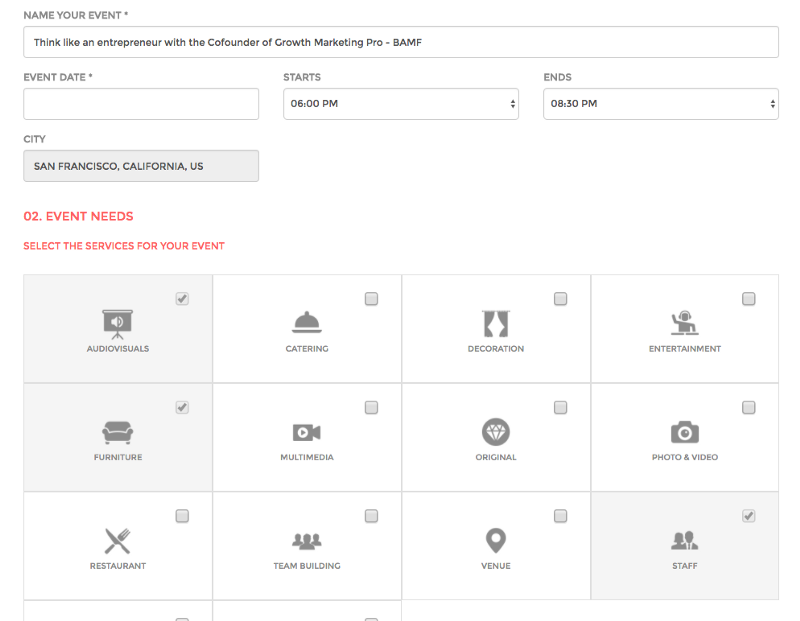Click the Audiovisuals projector screen icon
Image resolution: width=800 pixels, height=621 pixels.
pos(117,324)
